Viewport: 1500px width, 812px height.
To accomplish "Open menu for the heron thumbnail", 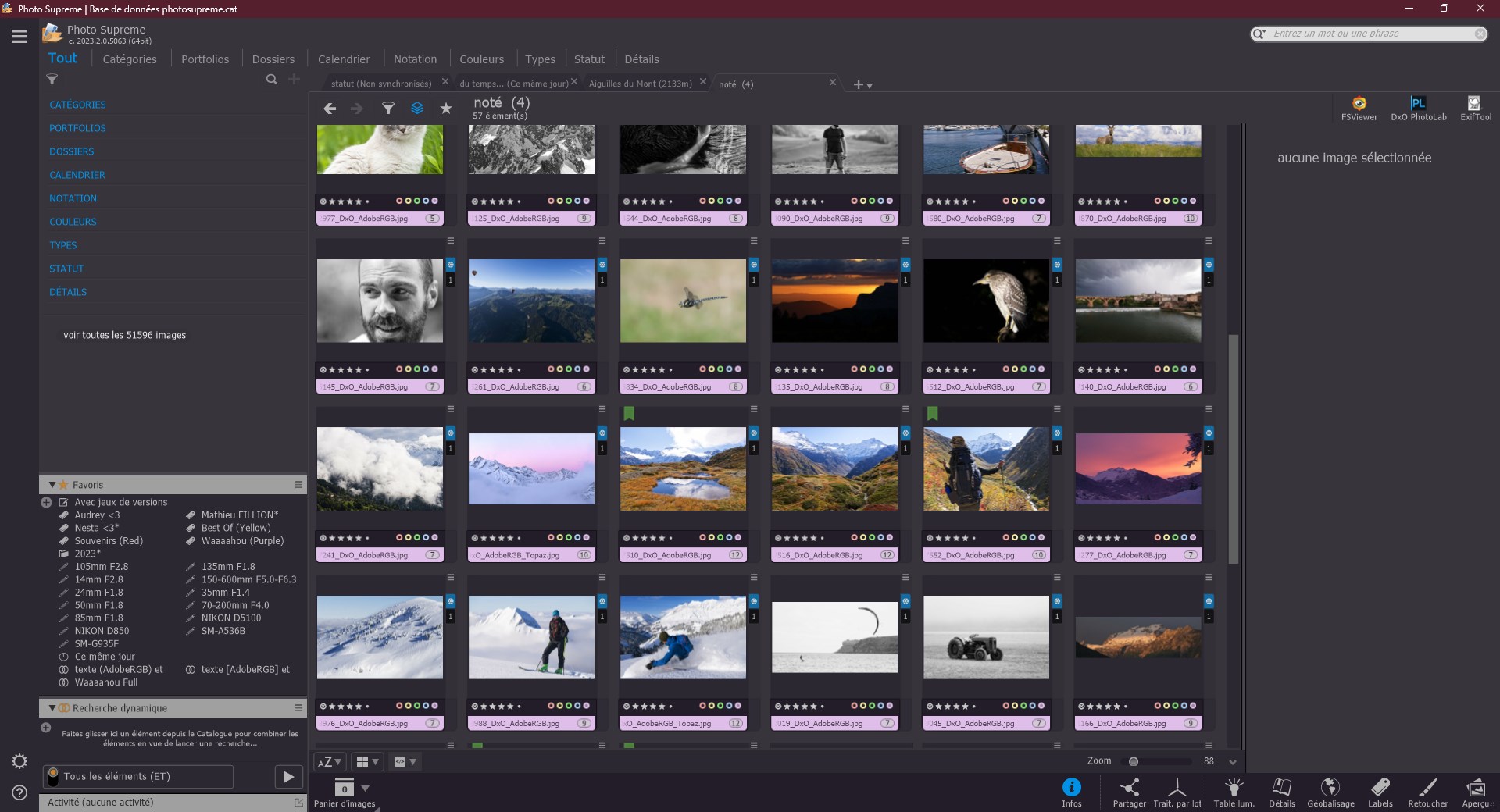I will click(1057, 241).
